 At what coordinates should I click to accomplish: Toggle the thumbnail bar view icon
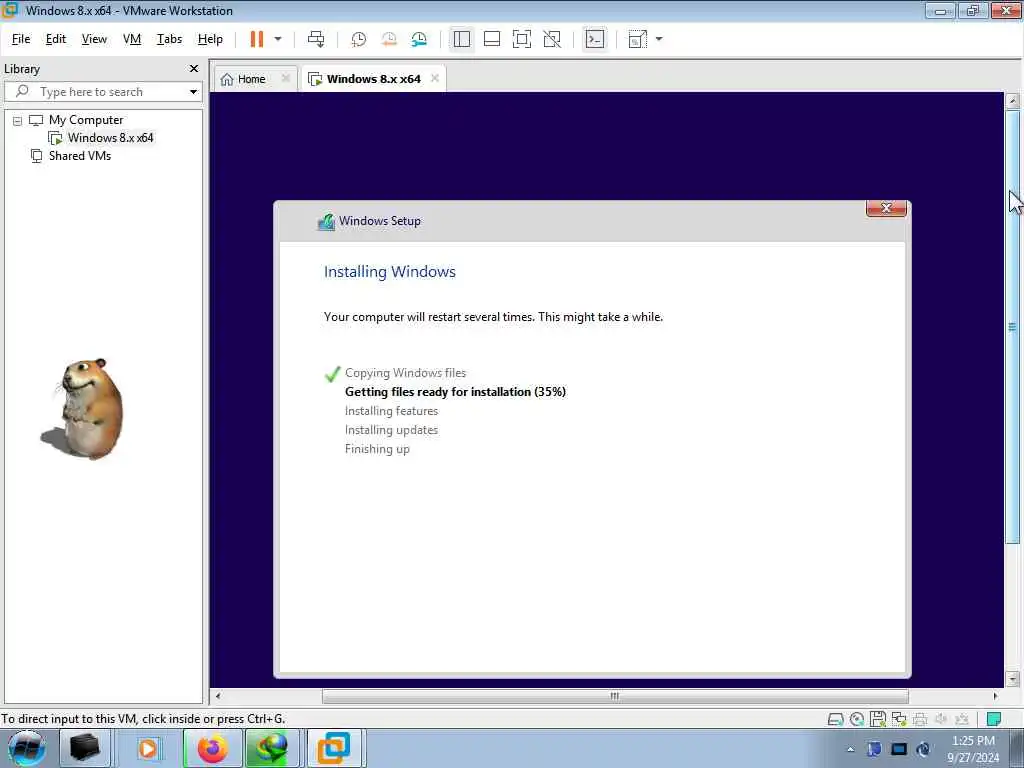[x=492, y=39]
